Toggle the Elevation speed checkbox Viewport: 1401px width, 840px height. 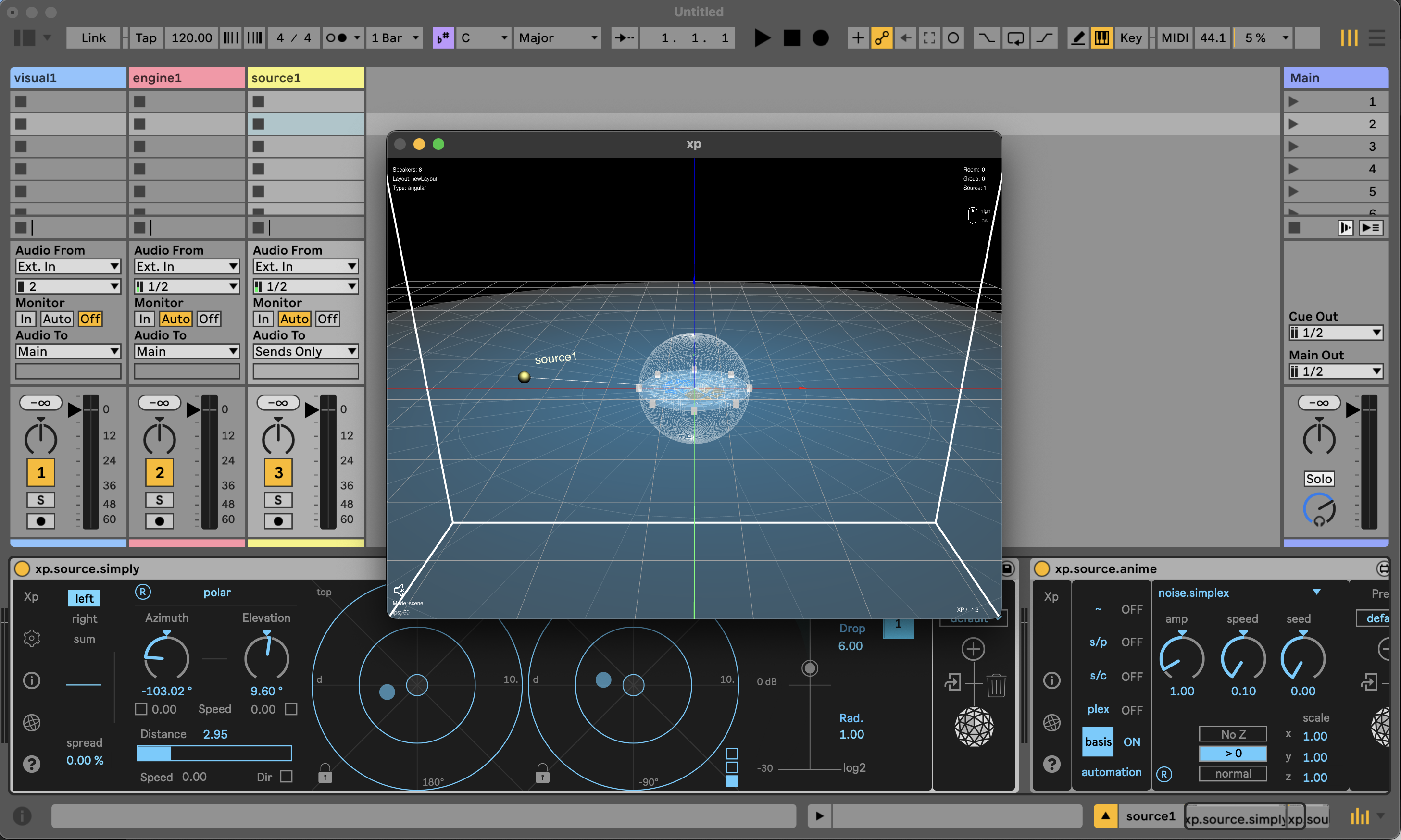coord(291,709)
